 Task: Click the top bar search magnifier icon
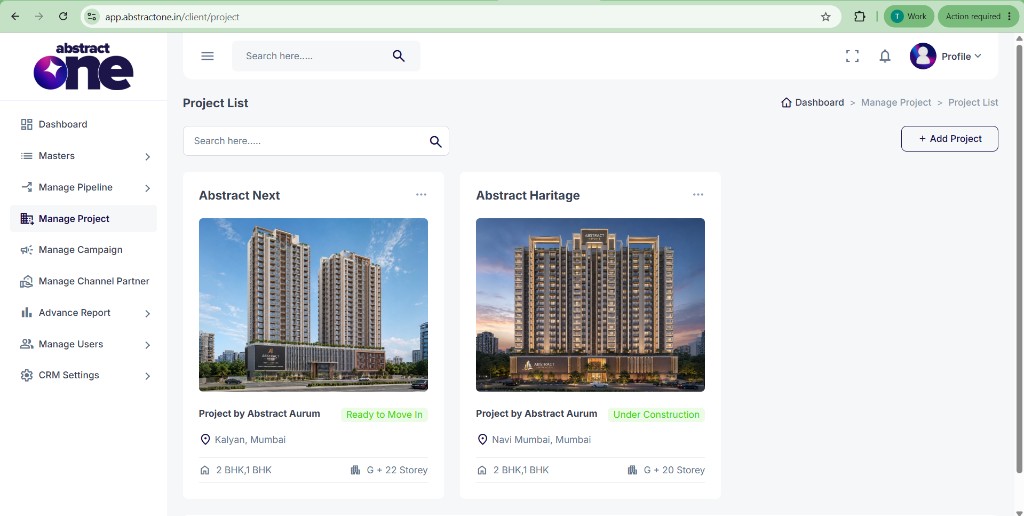pyautogui.click(x=398, y=56)
